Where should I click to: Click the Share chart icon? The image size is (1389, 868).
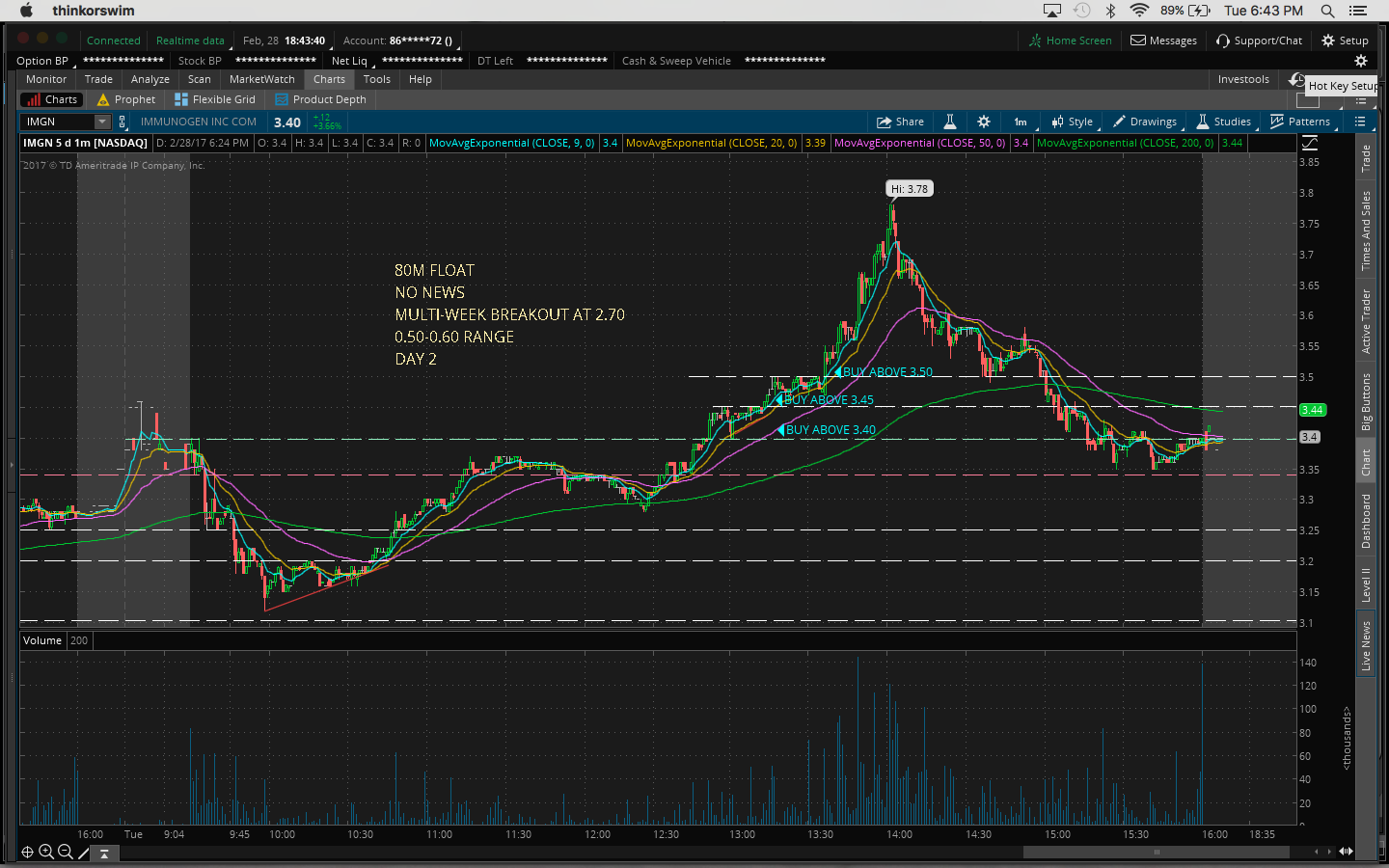(x=899, y=122)
